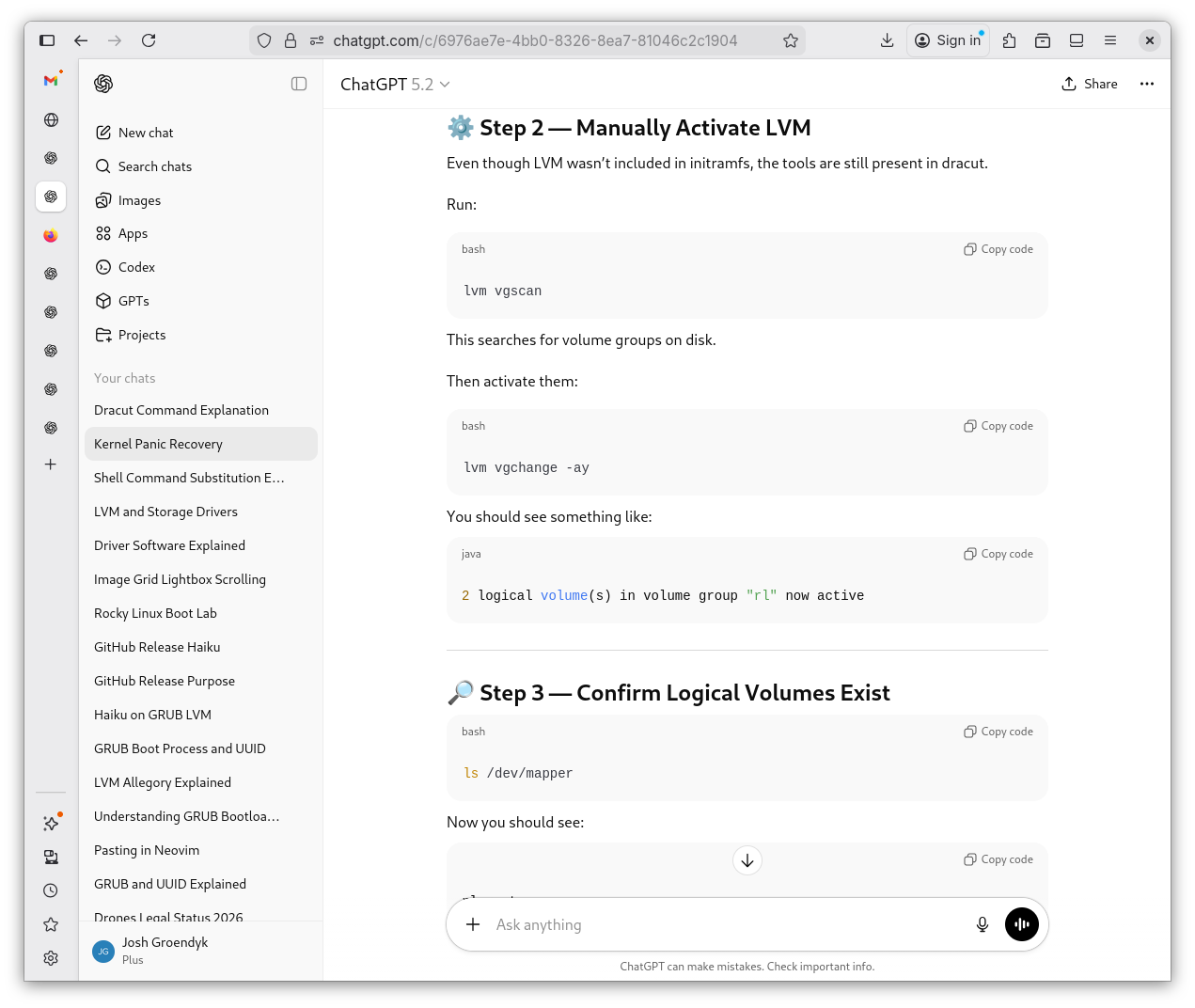Click the scroll-to-bottom arrow button

tap(747, 860)
